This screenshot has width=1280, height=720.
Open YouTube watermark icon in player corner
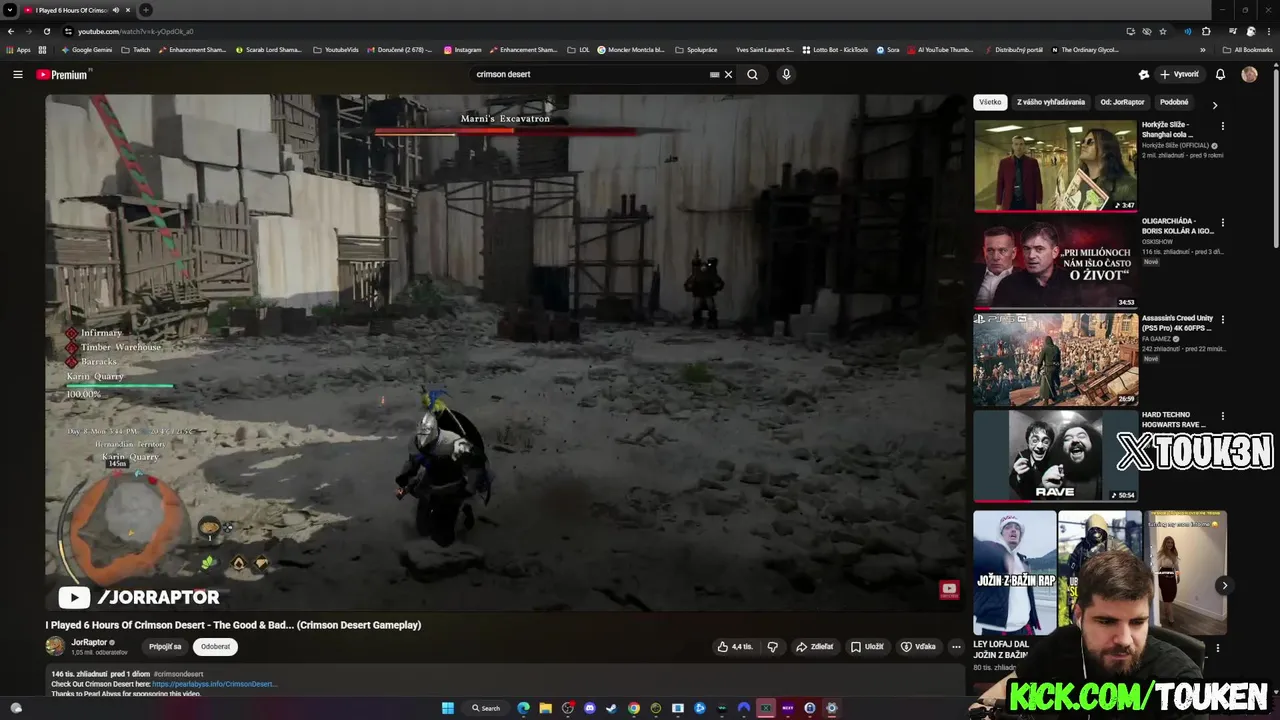pyautogui.click(x=949, y=590)
